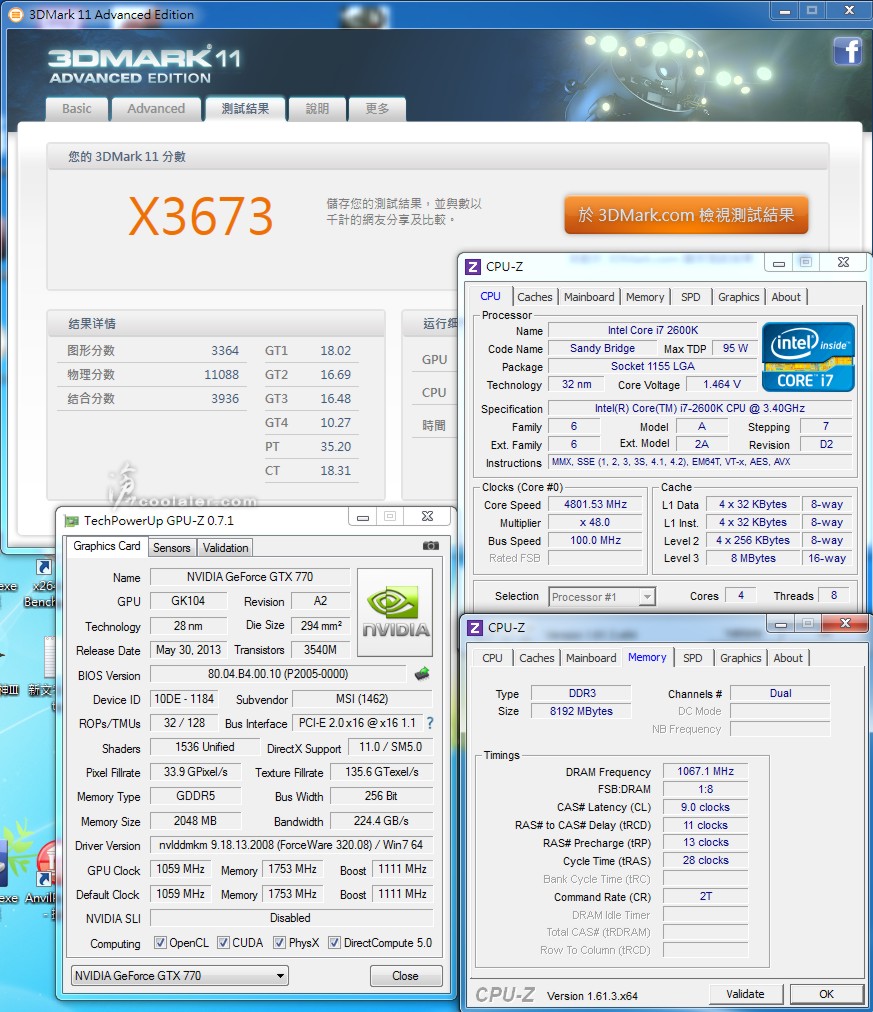Toggle the PhysX checkbox in GPU-Z

click(279, 942)
